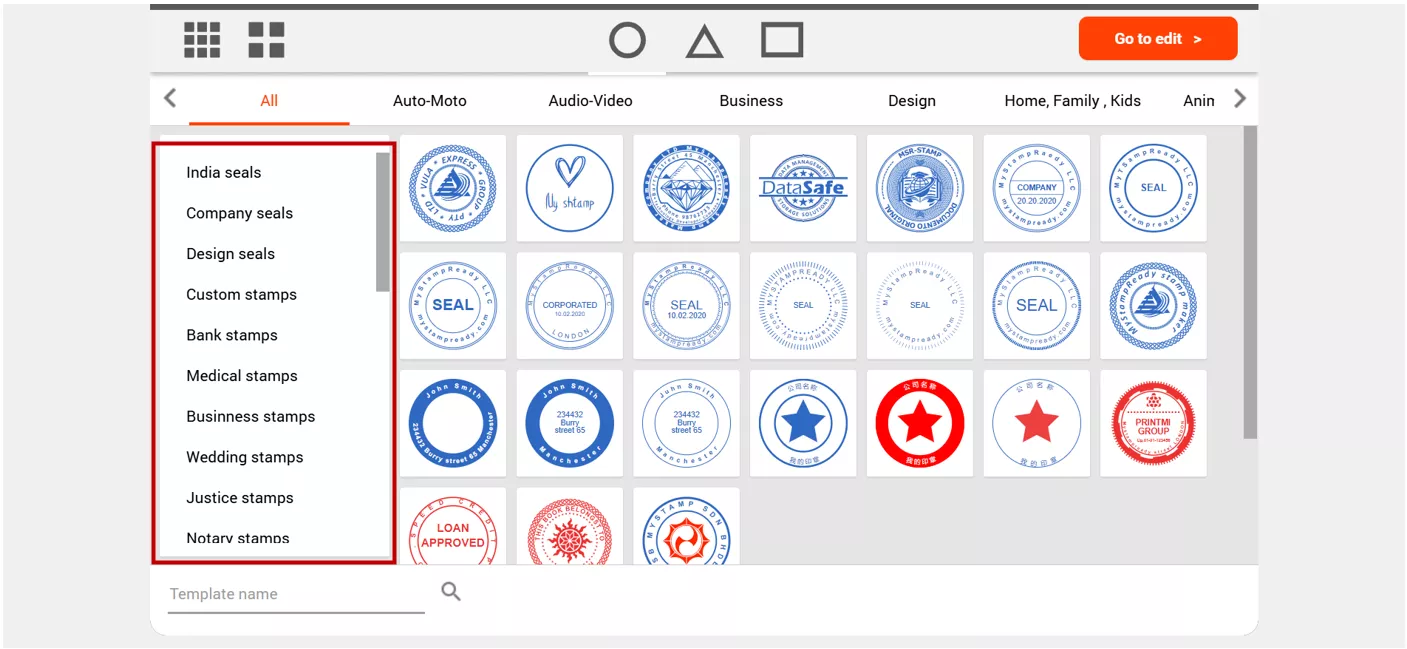Select Wedding stamps in the sidebar
The height and width of the screenshot is (649, 1407).
tap(244, 457)
